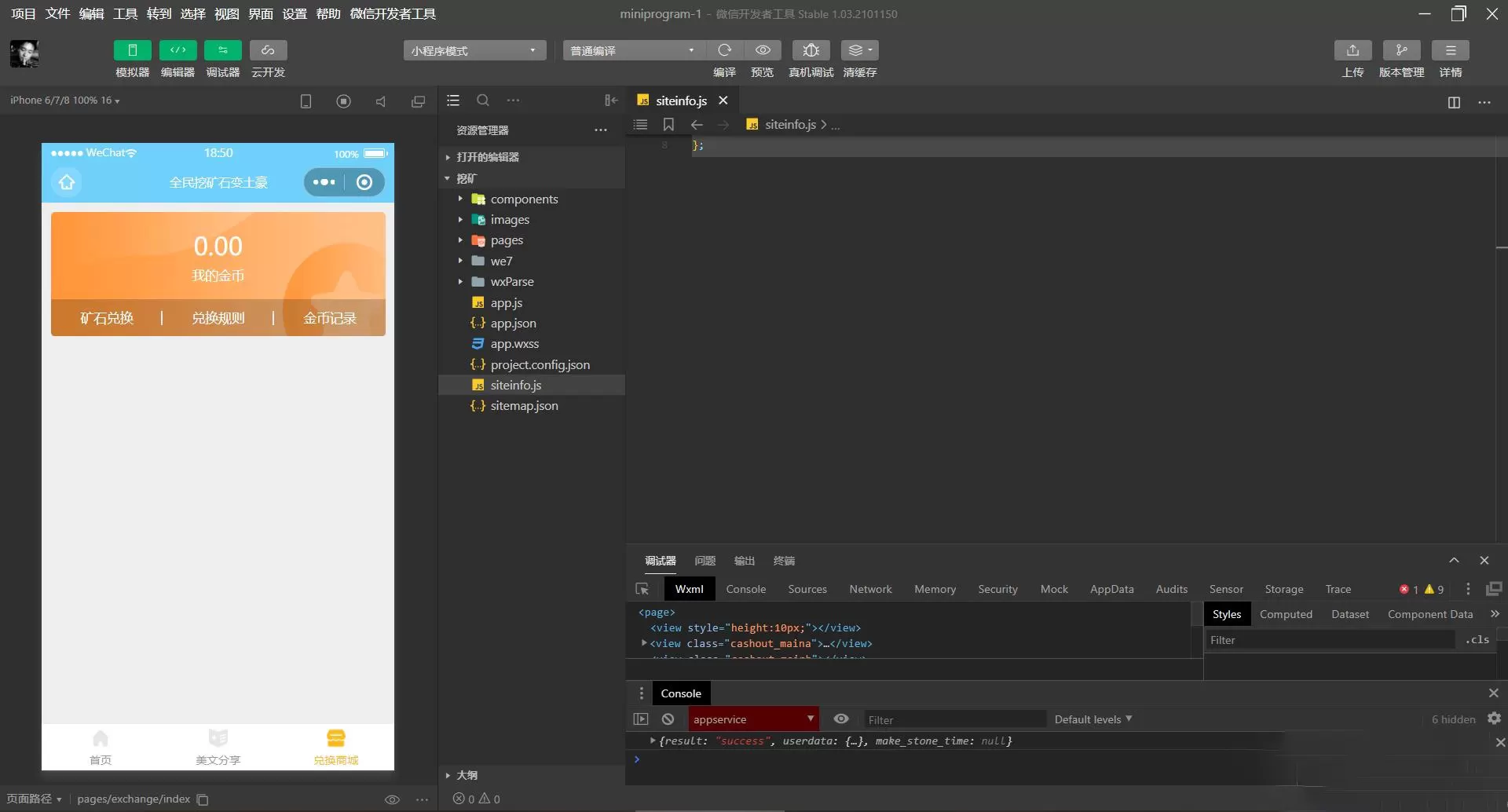
Task: Click the upload icon
Action: (x=1352, y=50)
